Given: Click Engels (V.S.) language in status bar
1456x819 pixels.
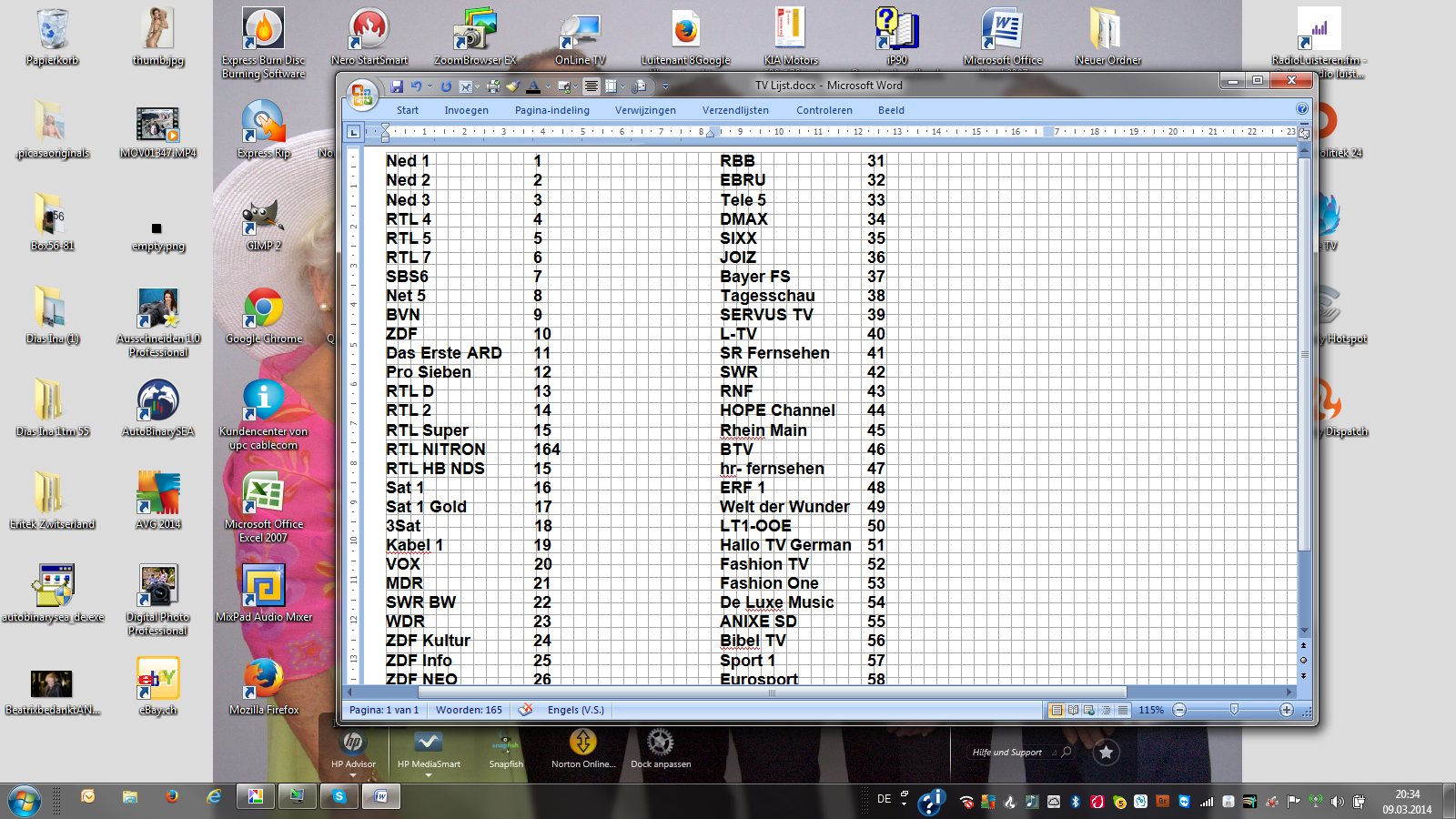Looking at the screenshot, I should click(575, 710).
